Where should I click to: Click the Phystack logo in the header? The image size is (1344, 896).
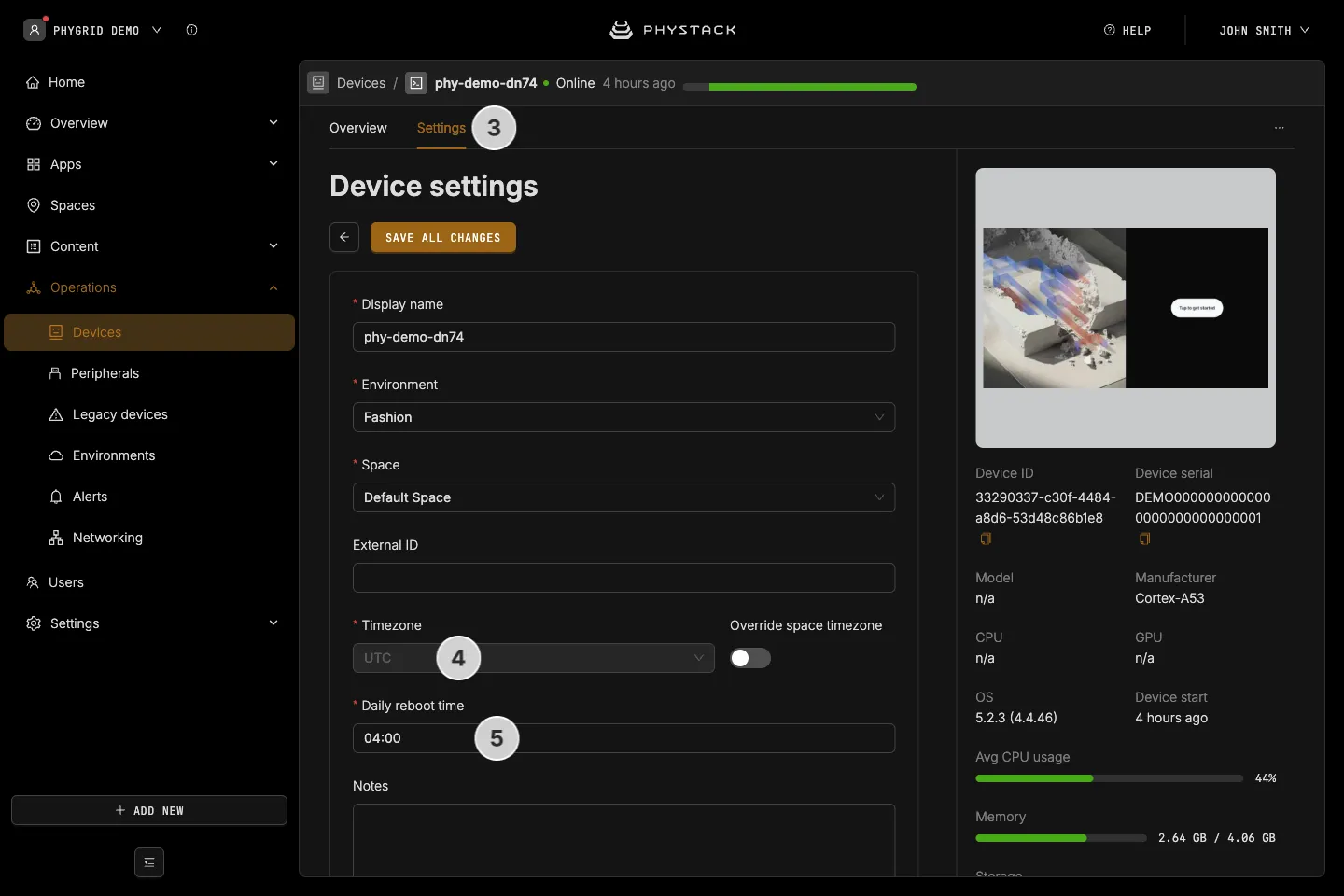(x=672, y=30)
